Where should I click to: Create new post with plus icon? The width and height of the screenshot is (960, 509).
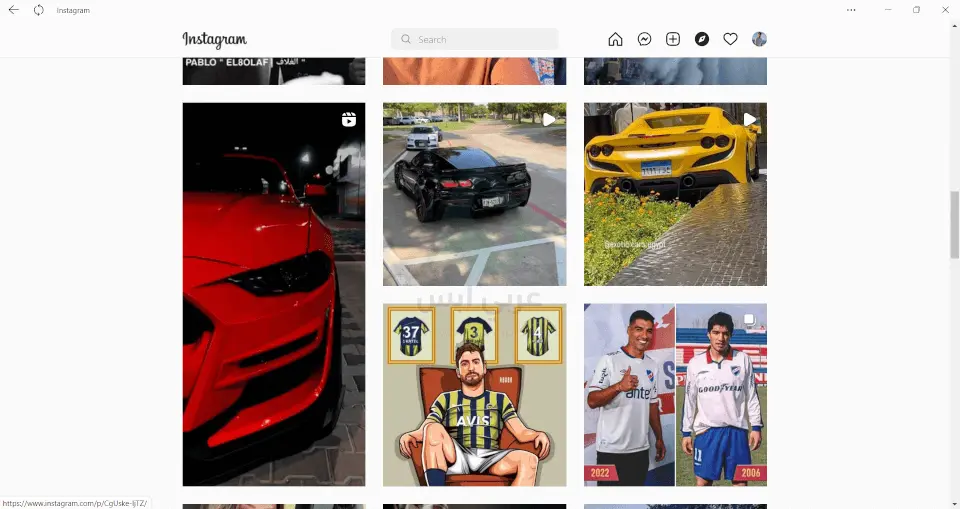673,39
